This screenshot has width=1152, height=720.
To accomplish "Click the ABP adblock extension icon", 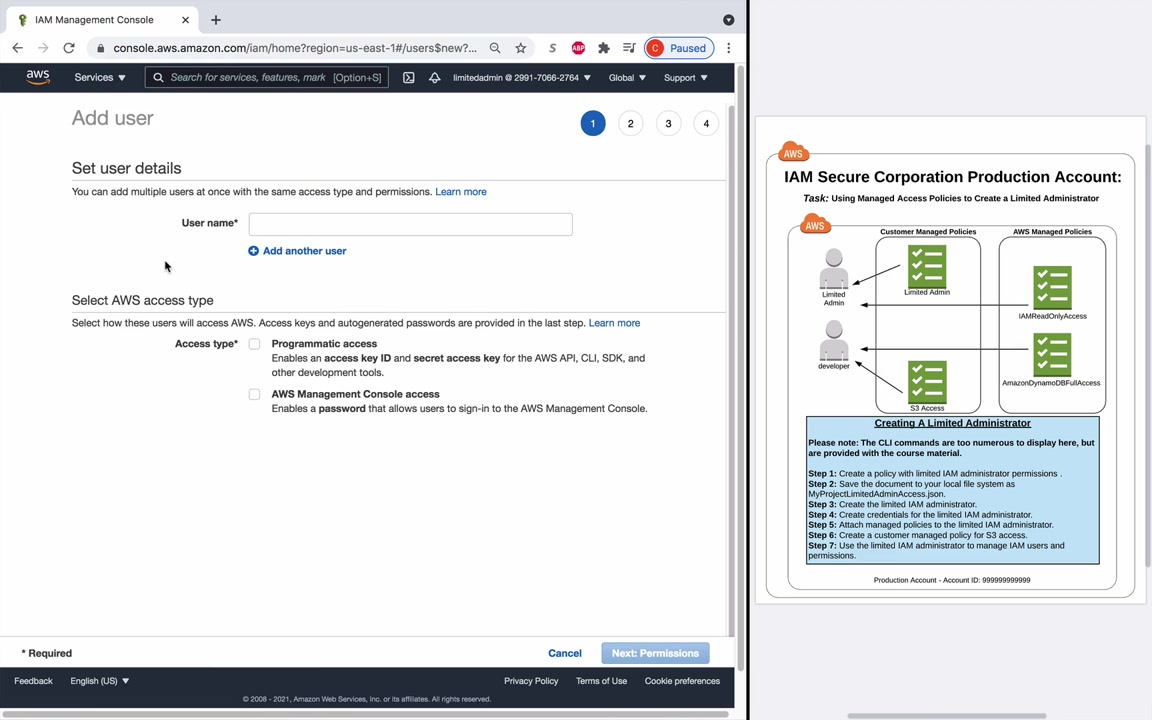I will [578, 48].
